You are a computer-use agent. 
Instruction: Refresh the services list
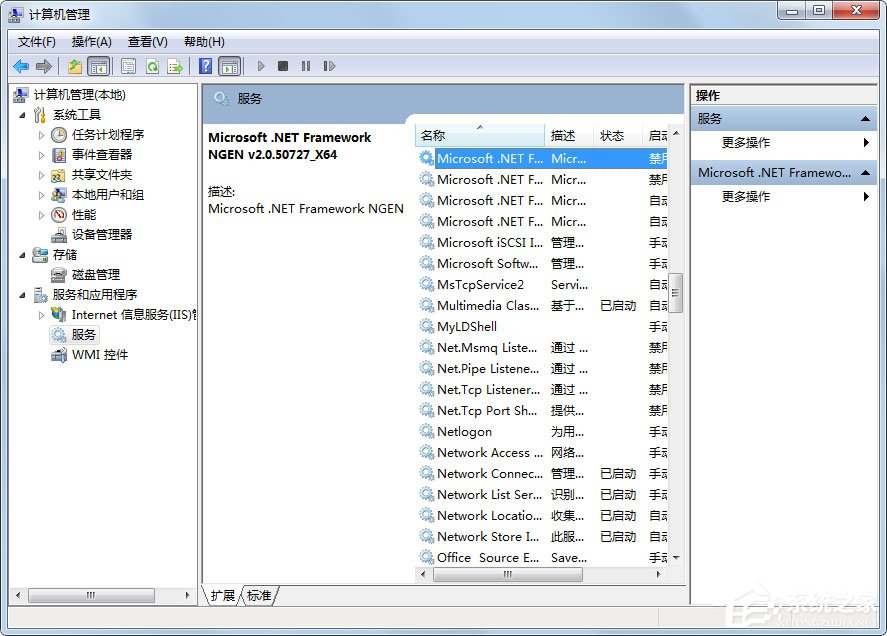(x=152, y=66)
